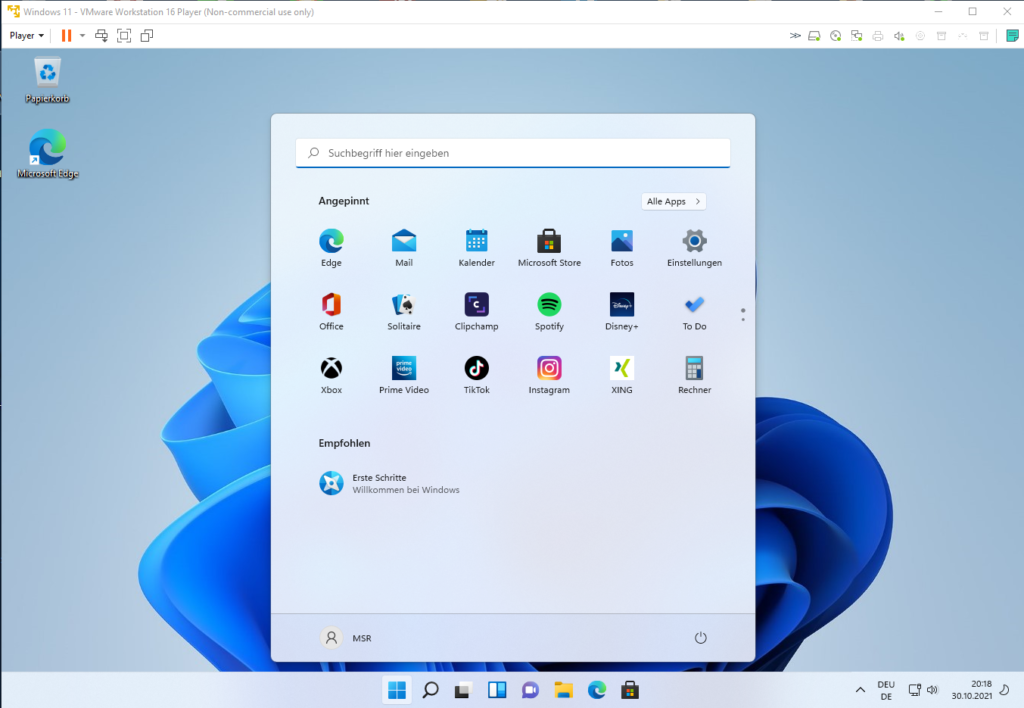Open Solitaire from pinned apps
1024x708 pixels.
pyautogui.click(x=404, y=305)
